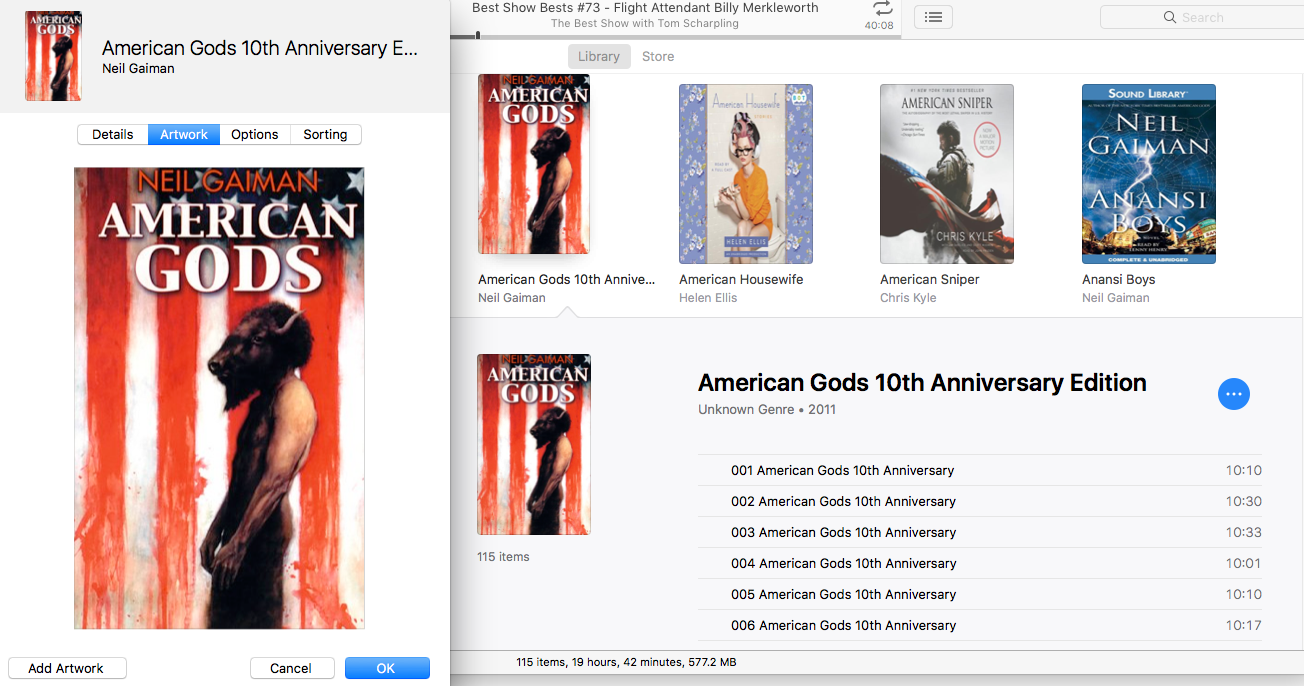Confirm with the OK button
1304x686 pixels.
click(387, 668)
